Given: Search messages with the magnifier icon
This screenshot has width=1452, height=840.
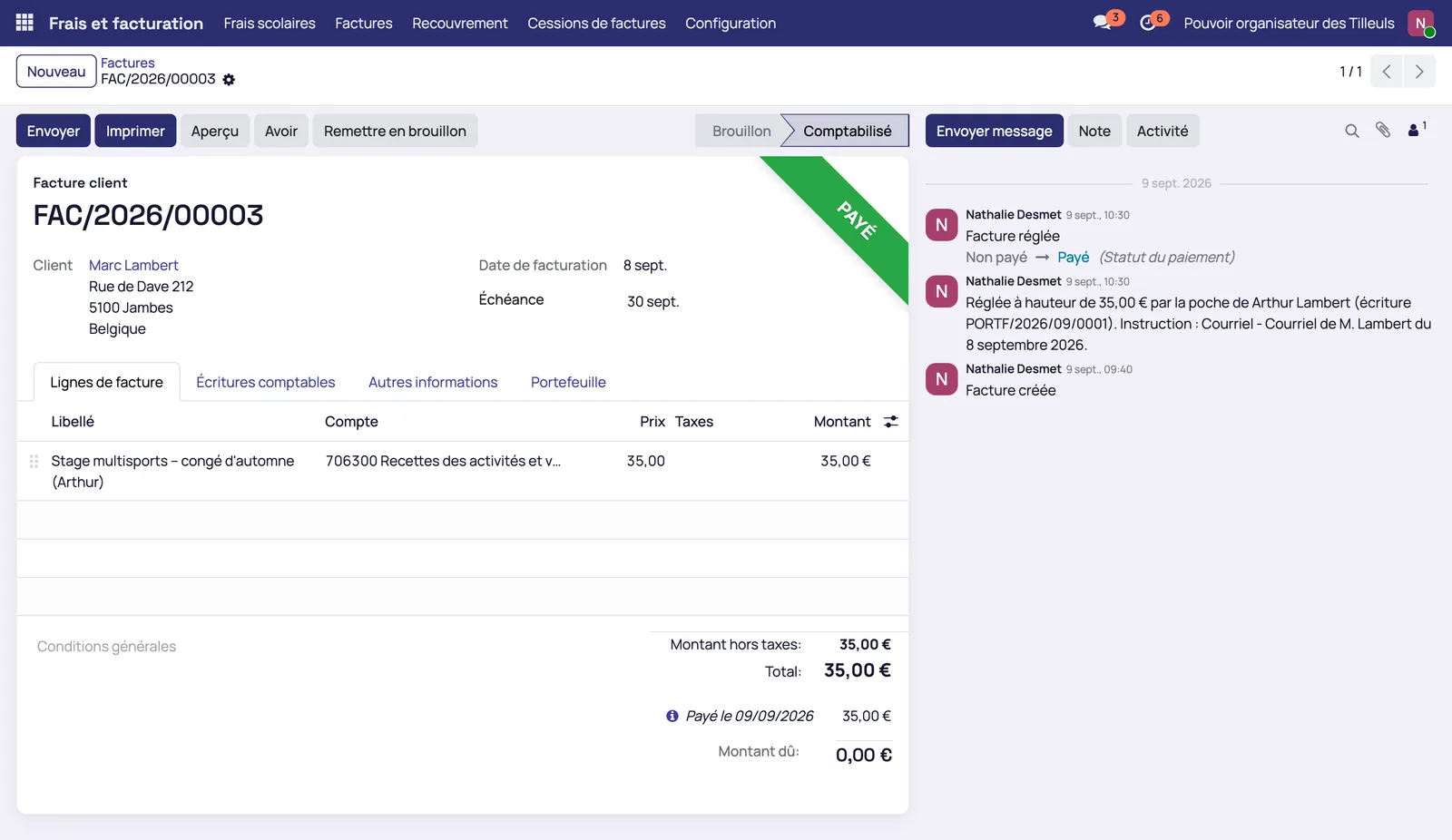Looking at the screenshot, I should coord(1352,131).
